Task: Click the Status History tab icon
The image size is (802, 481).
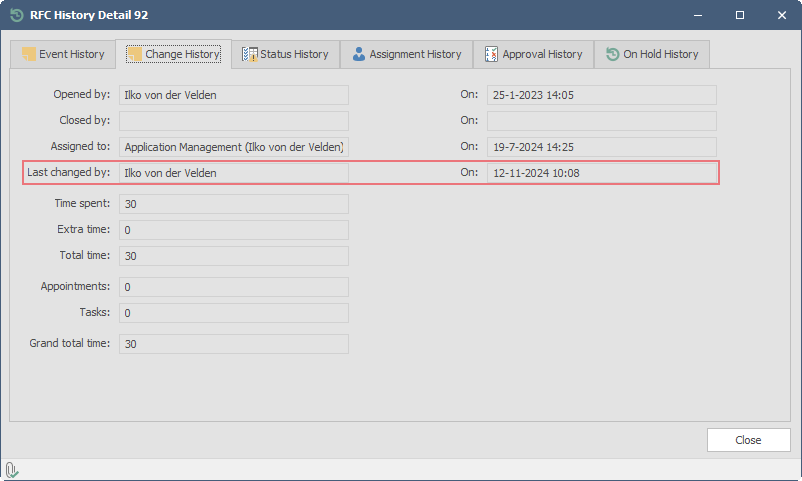Action: pyautogui.click(x=250, y=54)
